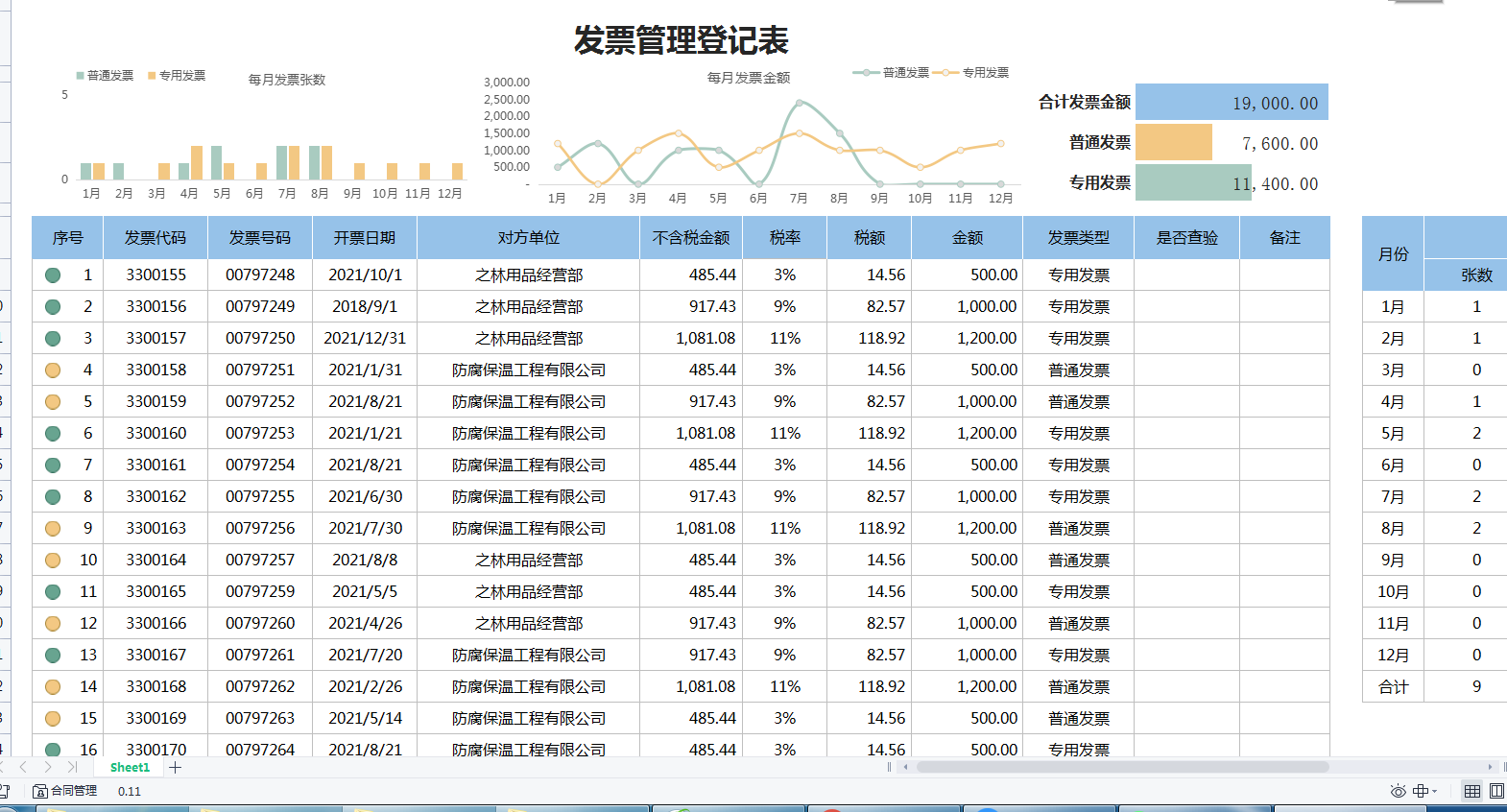This screenshot has width=1507, height=812.
Task: Click the horizontal scrollbar thumb
Action: pos(1122,767)
